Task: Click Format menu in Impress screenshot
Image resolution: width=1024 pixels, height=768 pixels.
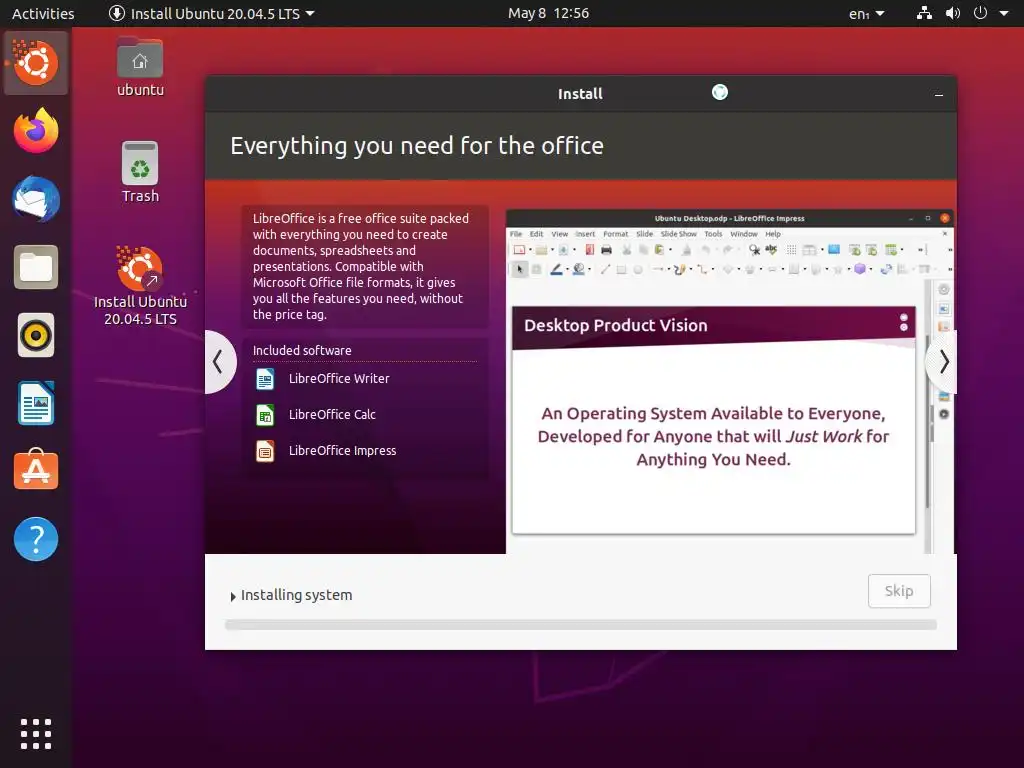Action: (615, 234)
